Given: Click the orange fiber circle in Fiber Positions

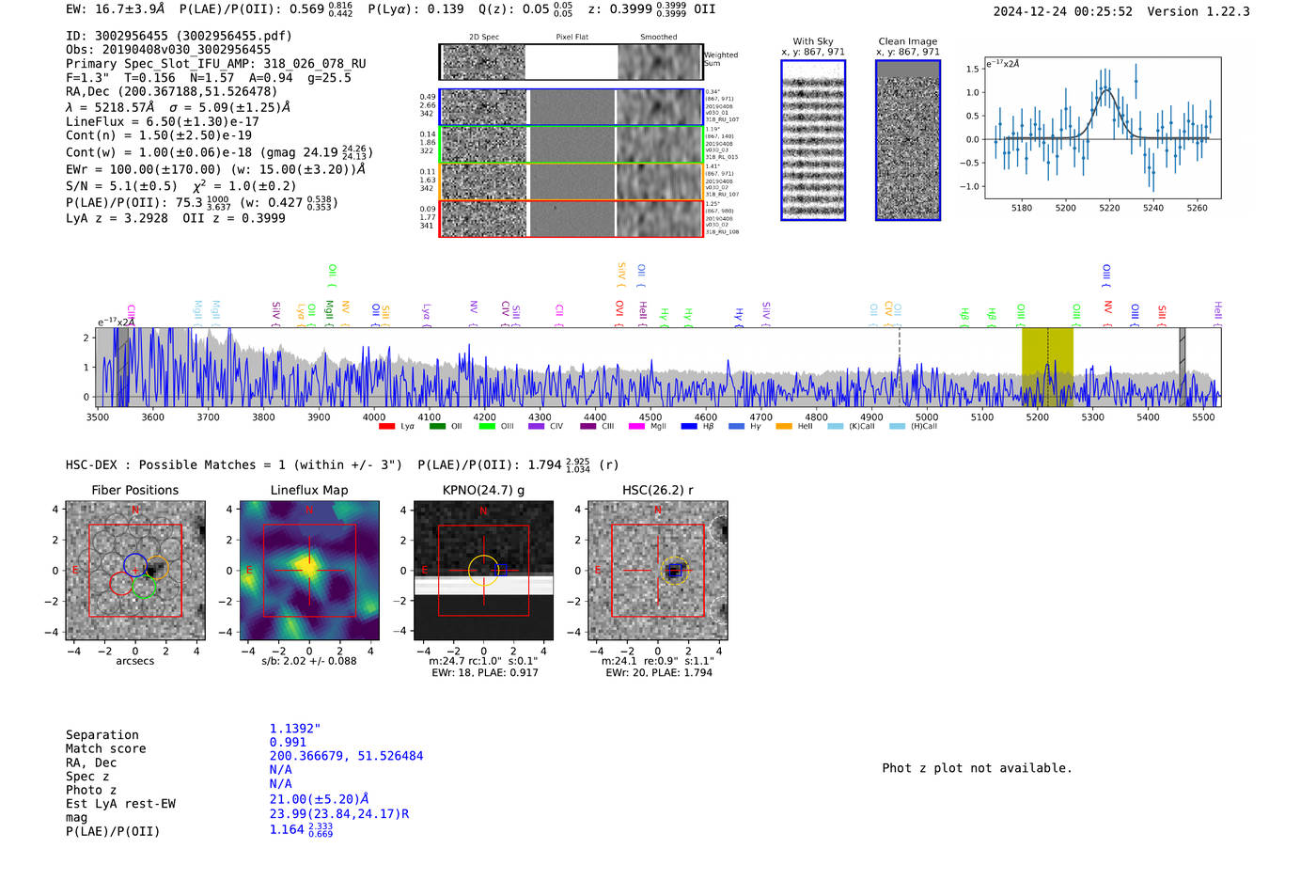Looking at the screenshot, I should pyautogui.click(x=157, y=568).
